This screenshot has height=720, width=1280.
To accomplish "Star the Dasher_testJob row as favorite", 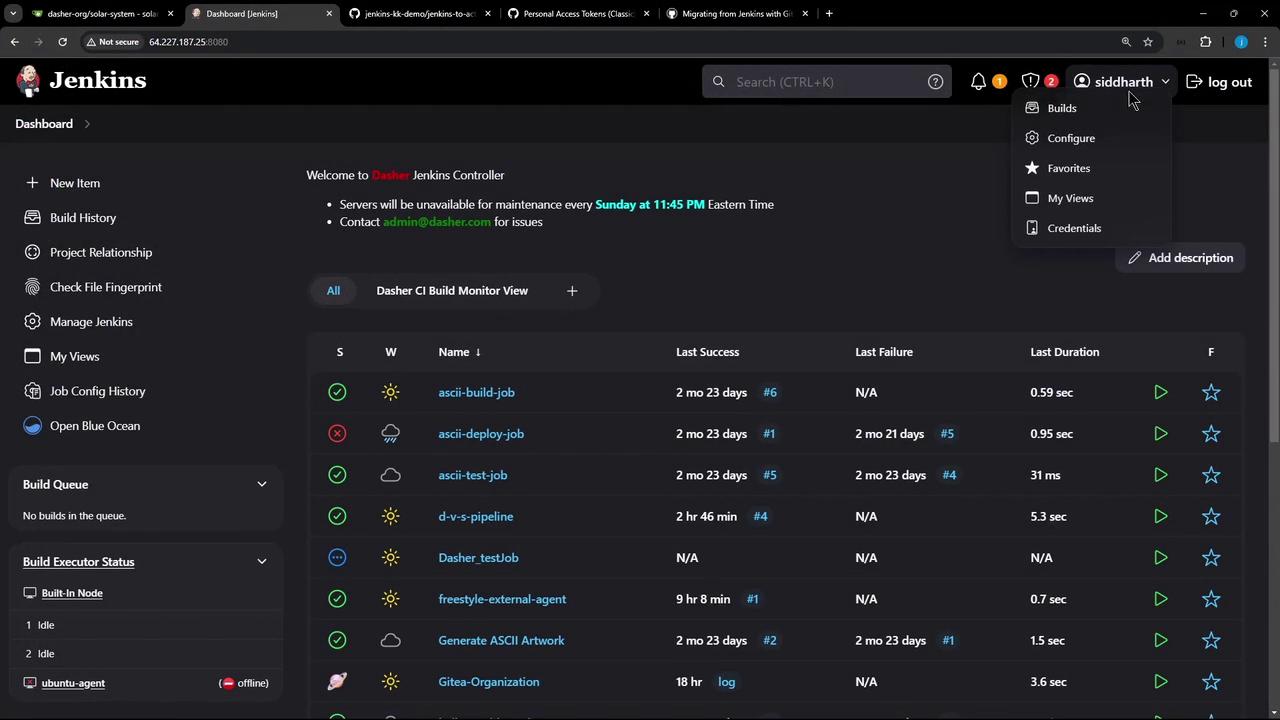I will [x=1211, y=558].
